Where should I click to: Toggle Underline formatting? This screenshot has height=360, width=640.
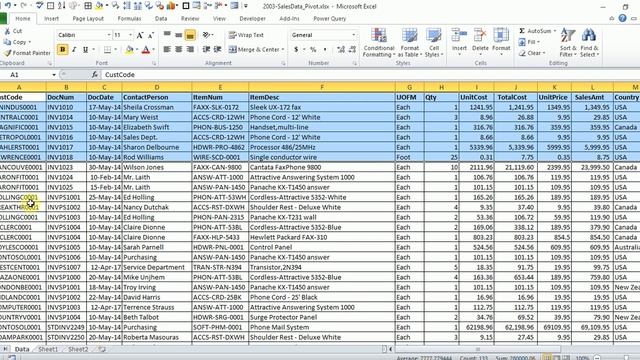coord(85,50)
